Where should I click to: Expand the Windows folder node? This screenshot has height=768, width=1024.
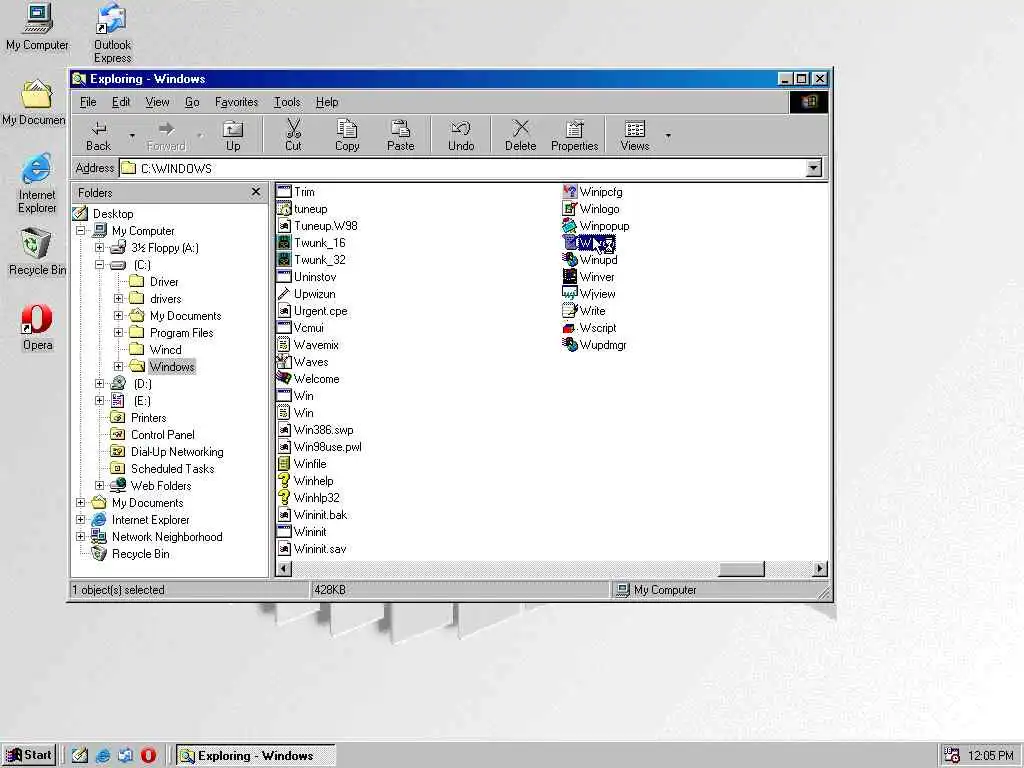(x=118, y=366)
